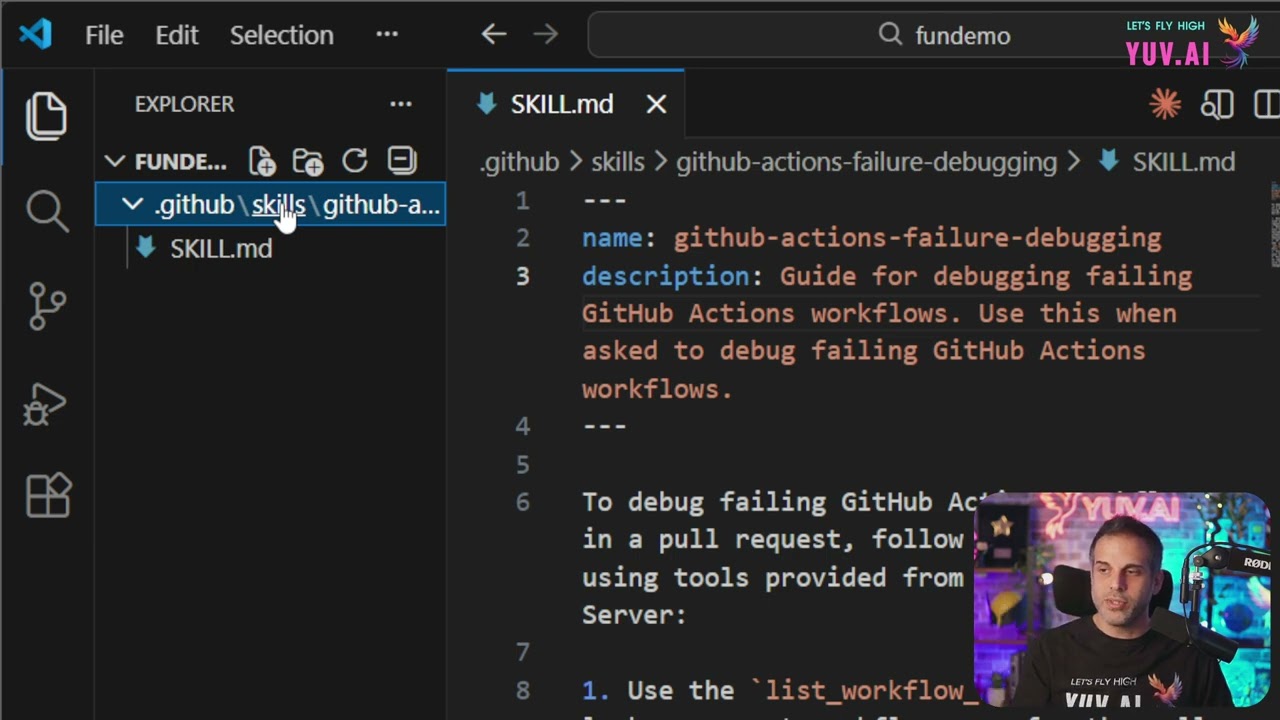Click the orange Claude starburst icon
Image resolution: width=1280 pixels, height=720 pixels.
(x=1165, y=104)
